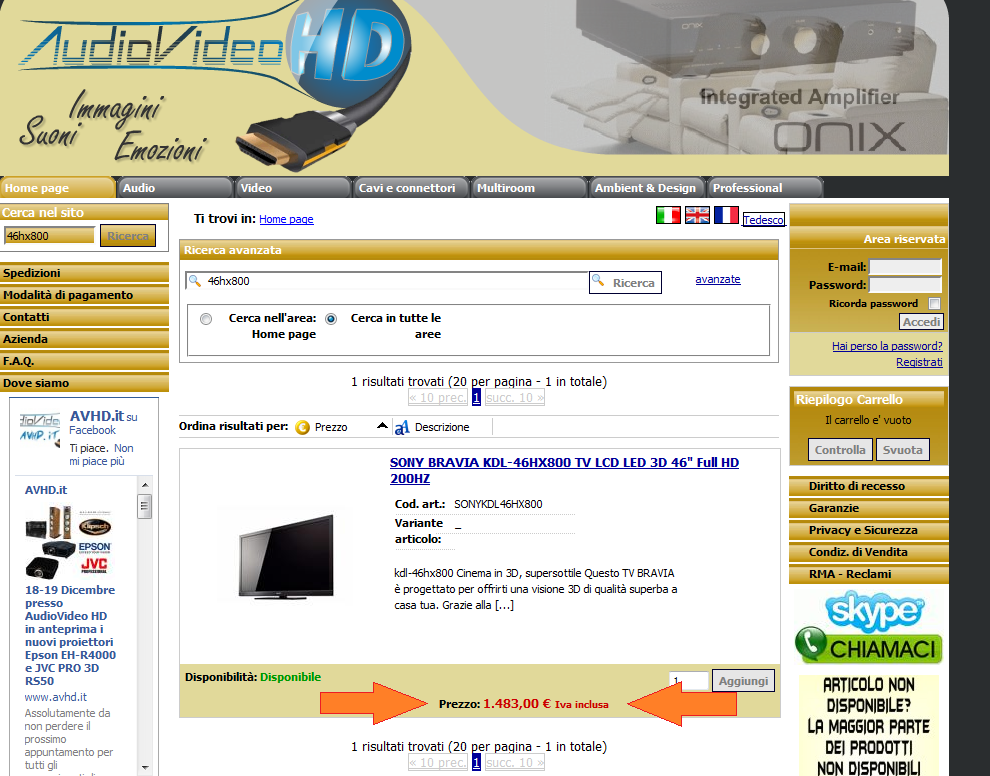Focus the Password login field
This screenshot has width=990, height=776.
pos(905,285)
